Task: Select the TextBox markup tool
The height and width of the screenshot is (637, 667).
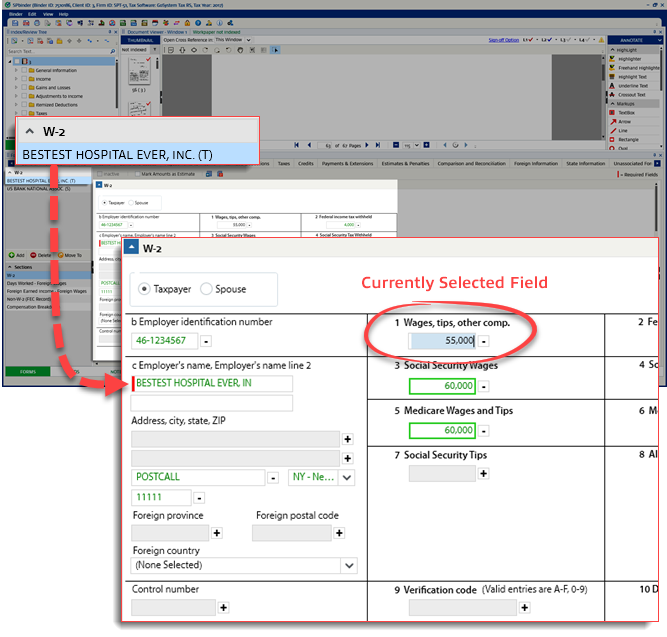Action: click(626, 113)
